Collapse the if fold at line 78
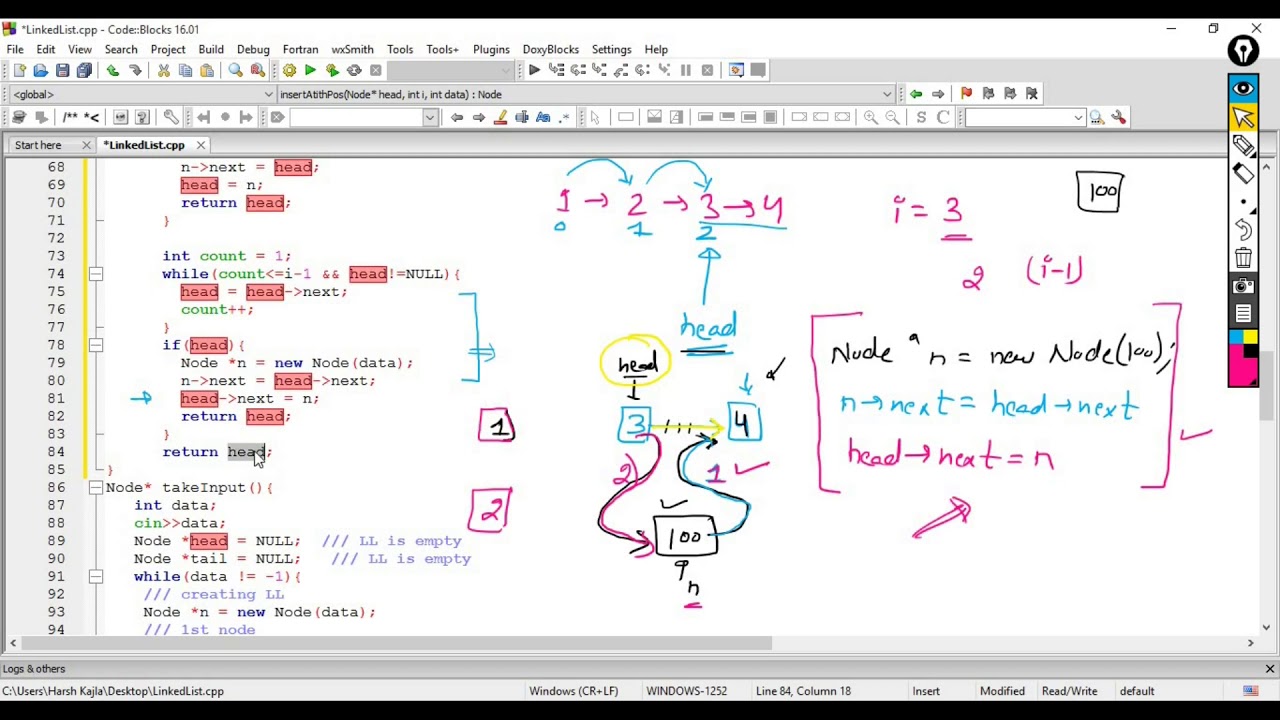Viewport: 1280px width, 720px height. click(x=95, y=345)
